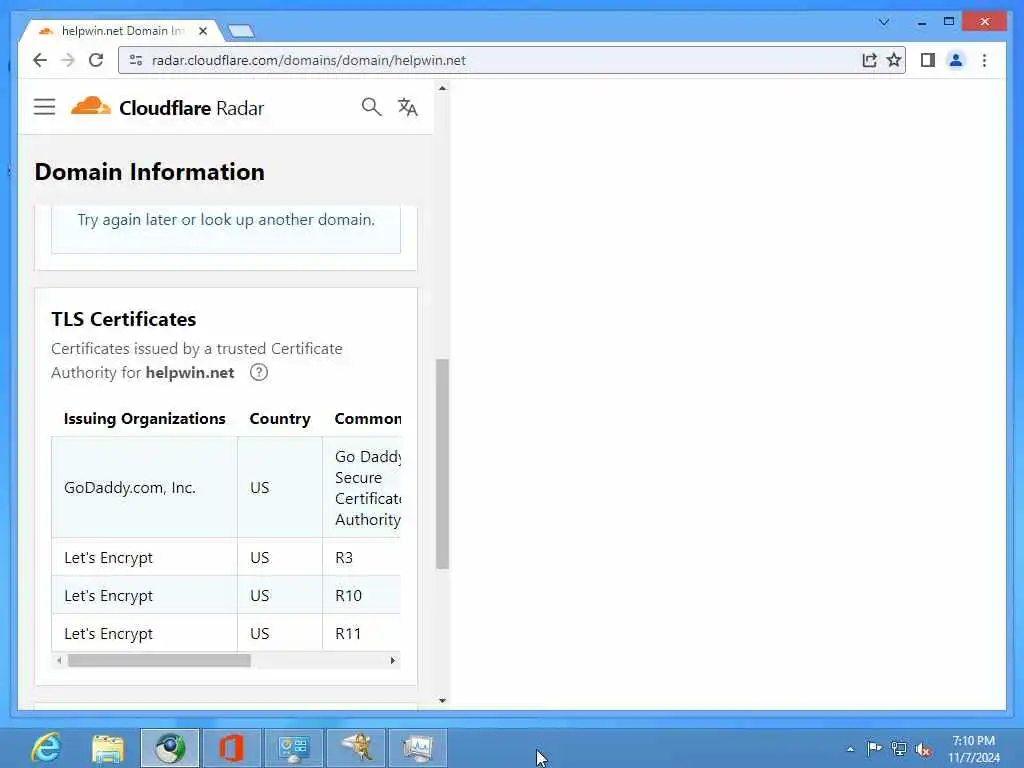Open the Action Center flag icon

pos(874,748)
